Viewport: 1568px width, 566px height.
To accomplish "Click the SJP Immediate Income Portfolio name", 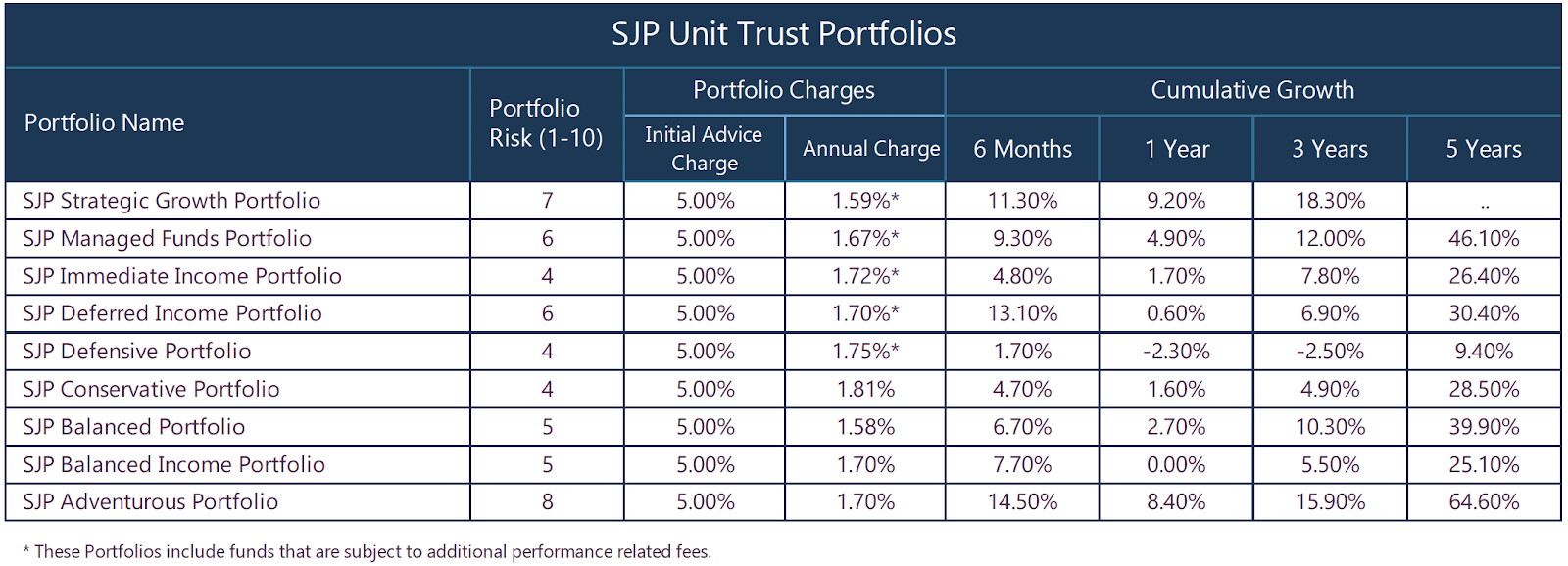I will [182, 276].
